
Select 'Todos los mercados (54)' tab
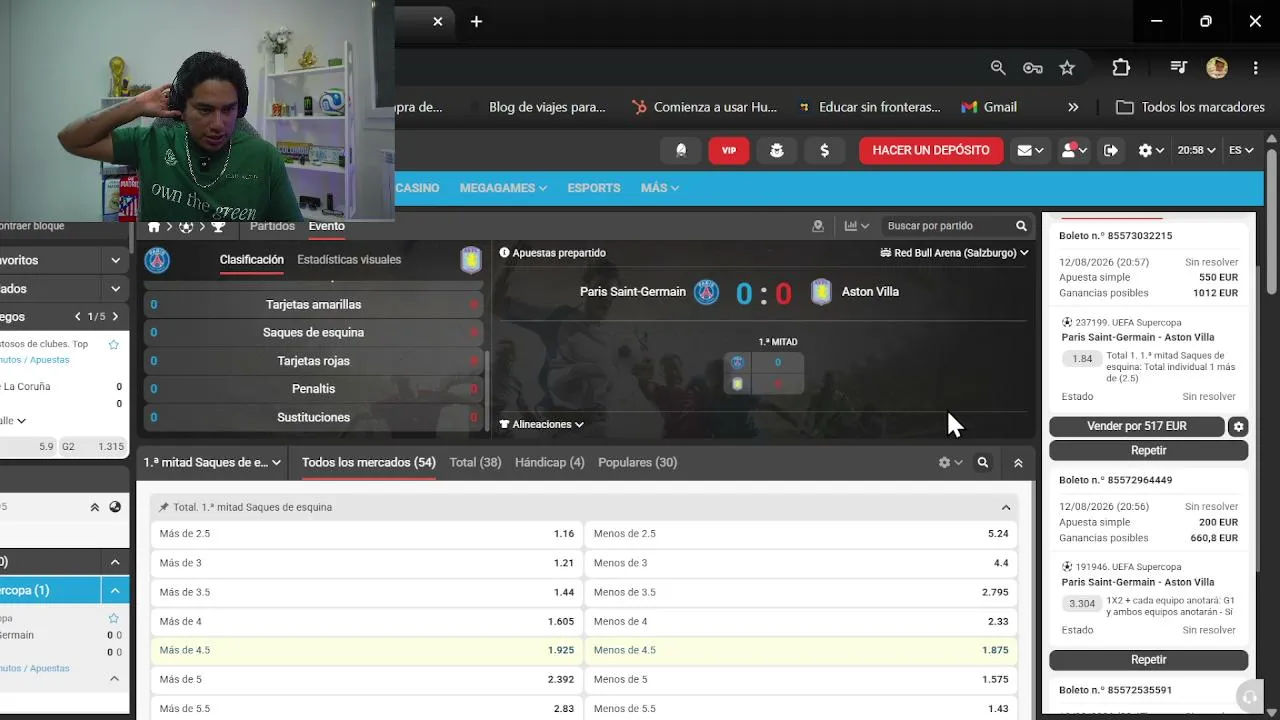click(x=369, y=463)
